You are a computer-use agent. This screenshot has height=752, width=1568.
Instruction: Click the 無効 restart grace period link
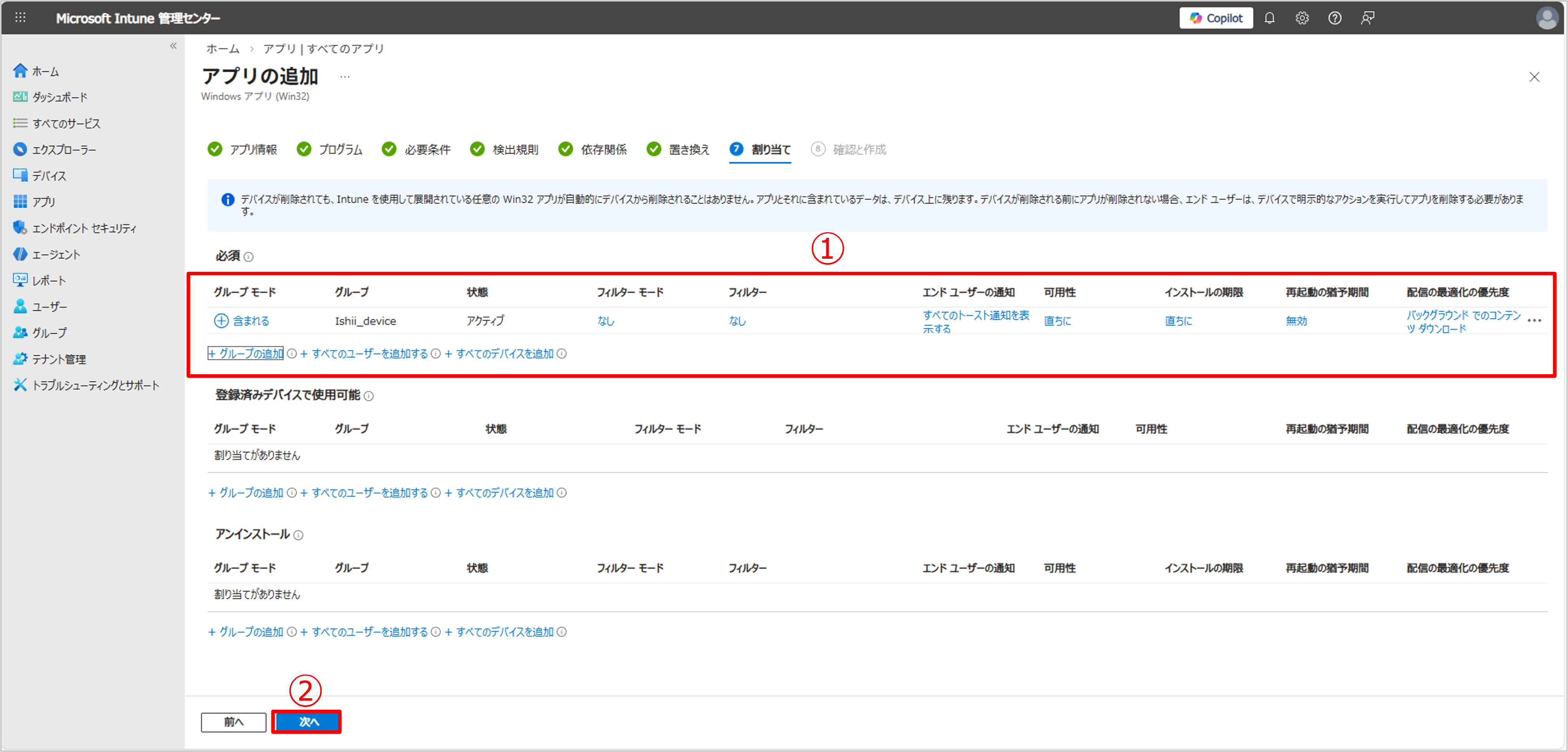point(1296,321)
